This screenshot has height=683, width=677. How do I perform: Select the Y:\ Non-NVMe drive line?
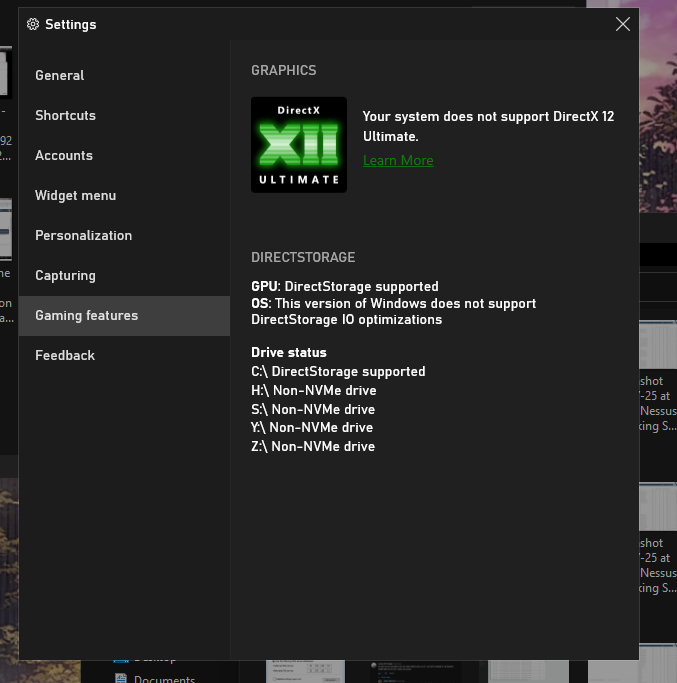point(312,428)
